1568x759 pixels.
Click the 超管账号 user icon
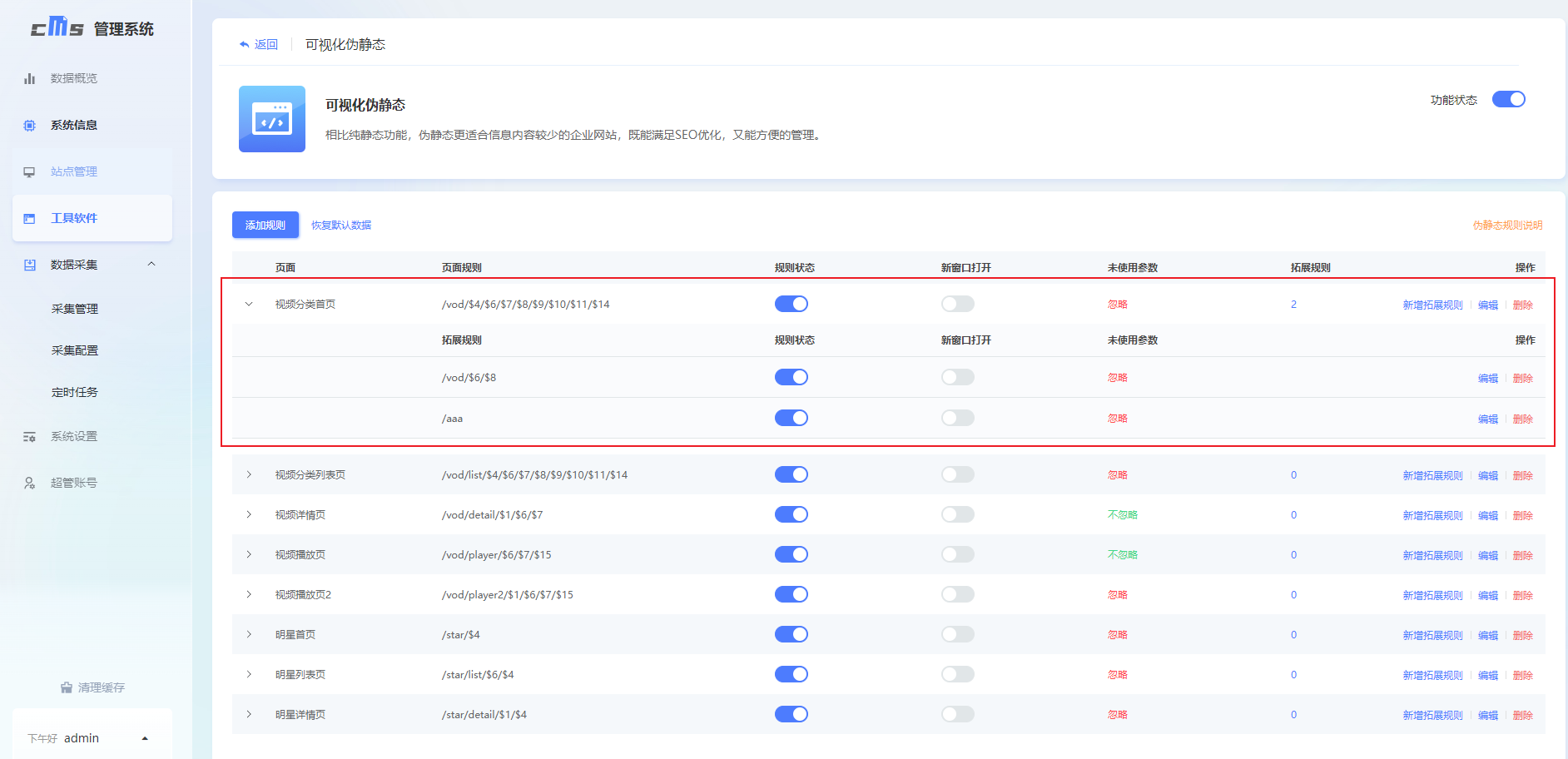click(x=30, y=483)
